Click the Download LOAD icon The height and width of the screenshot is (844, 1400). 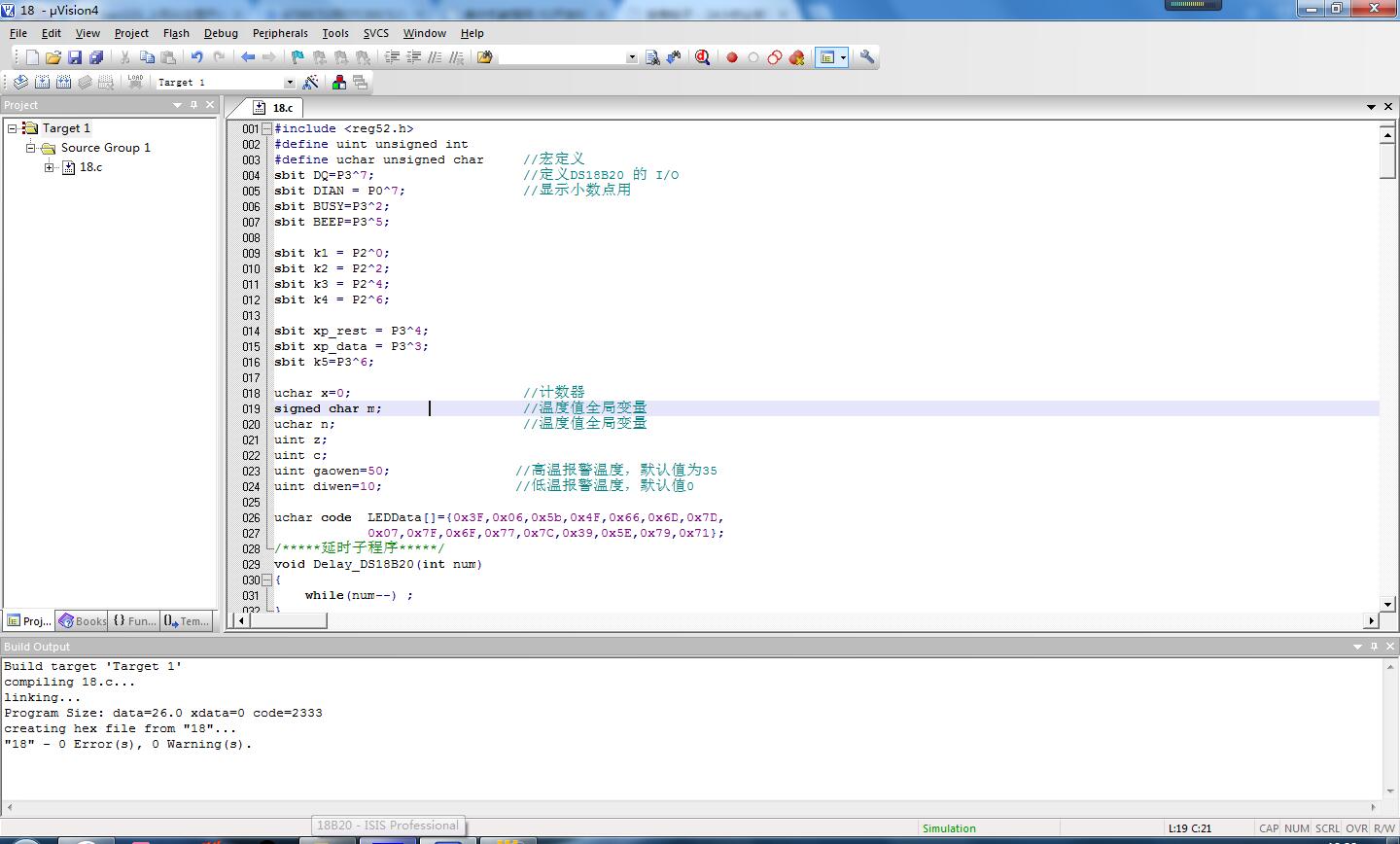pos(135,83)
